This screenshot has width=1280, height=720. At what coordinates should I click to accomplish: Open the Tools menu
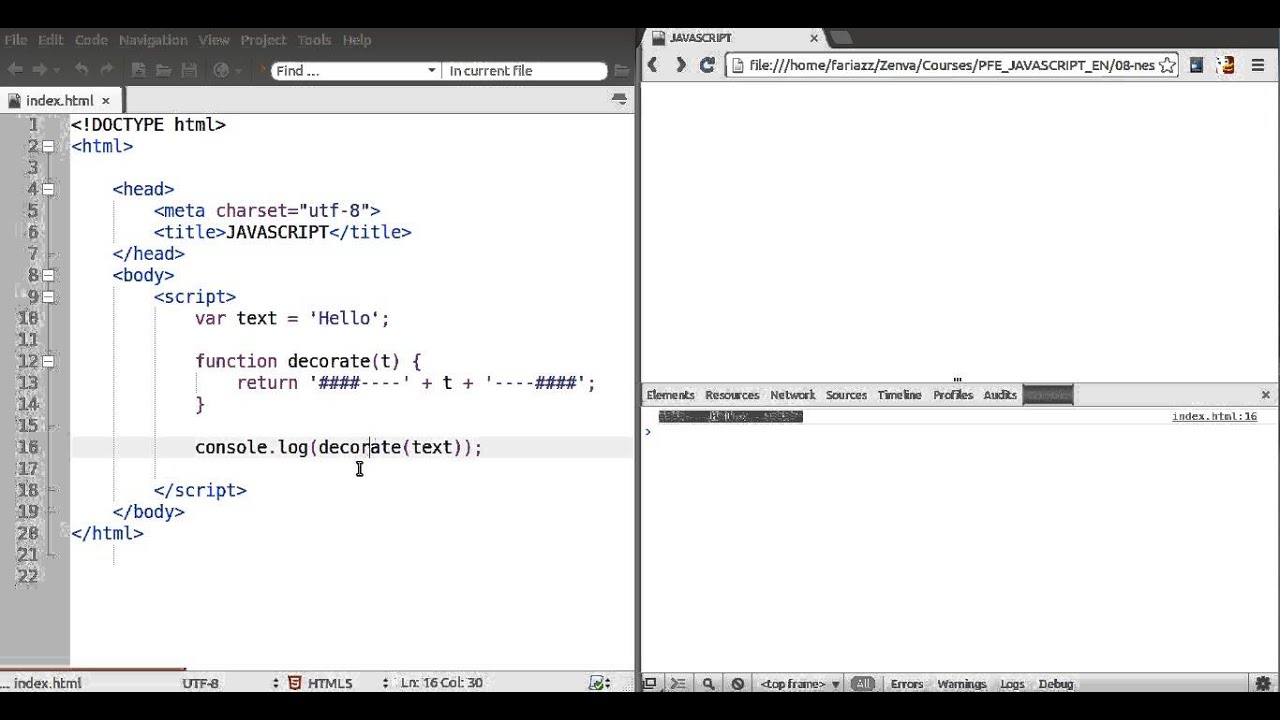pos(314,40)
